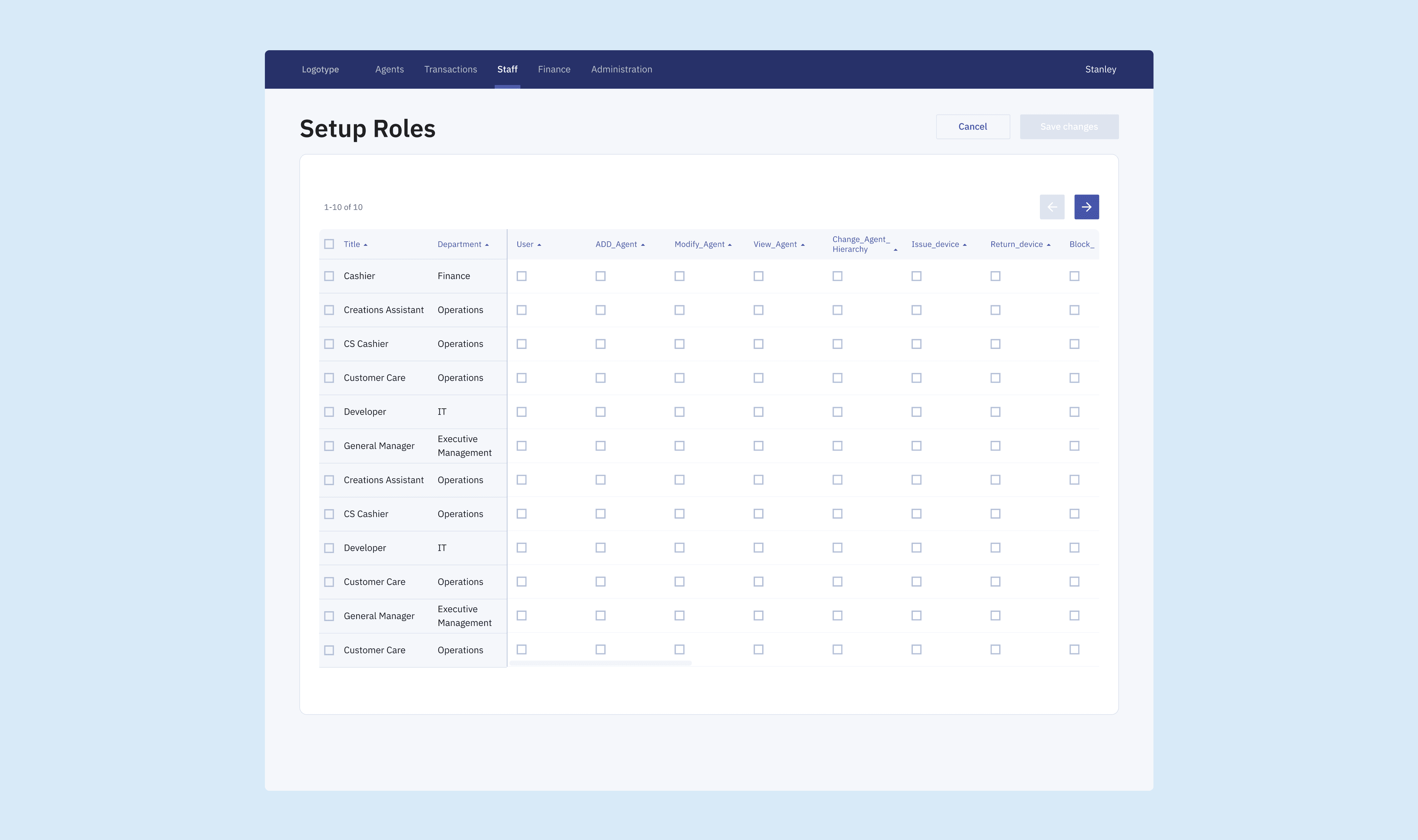Sort the View_Agent column
The width and height of the screenshot is (1418, 840).
pyautogui.click(x=802, y=245)
